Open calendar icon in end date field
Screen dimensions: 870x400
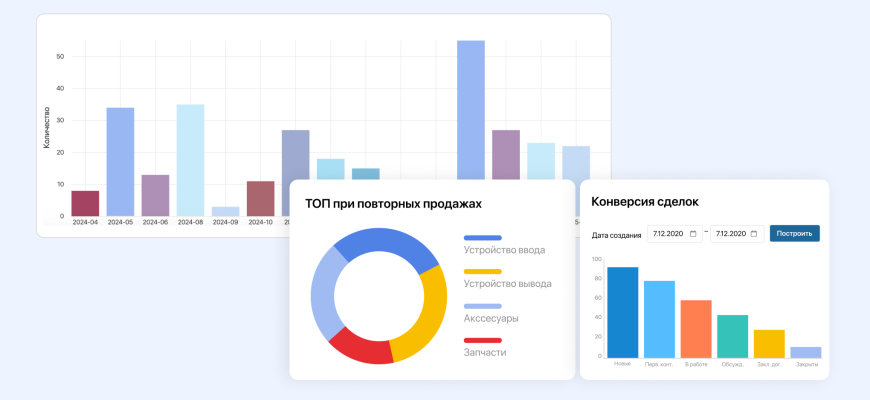[754, 233]
